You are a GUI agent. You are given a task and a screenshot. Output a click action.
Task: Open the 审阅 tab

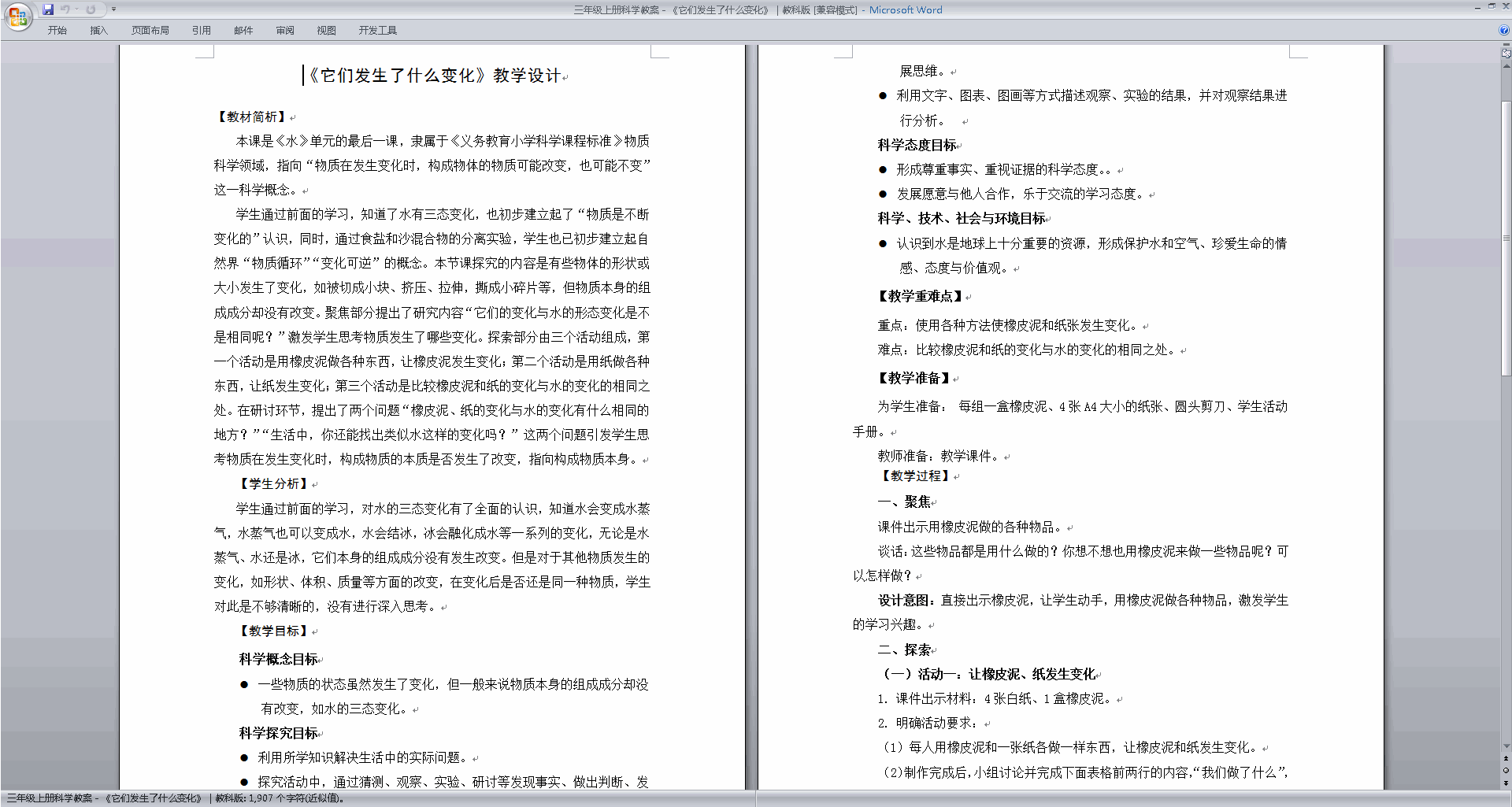tap(285, 31)
